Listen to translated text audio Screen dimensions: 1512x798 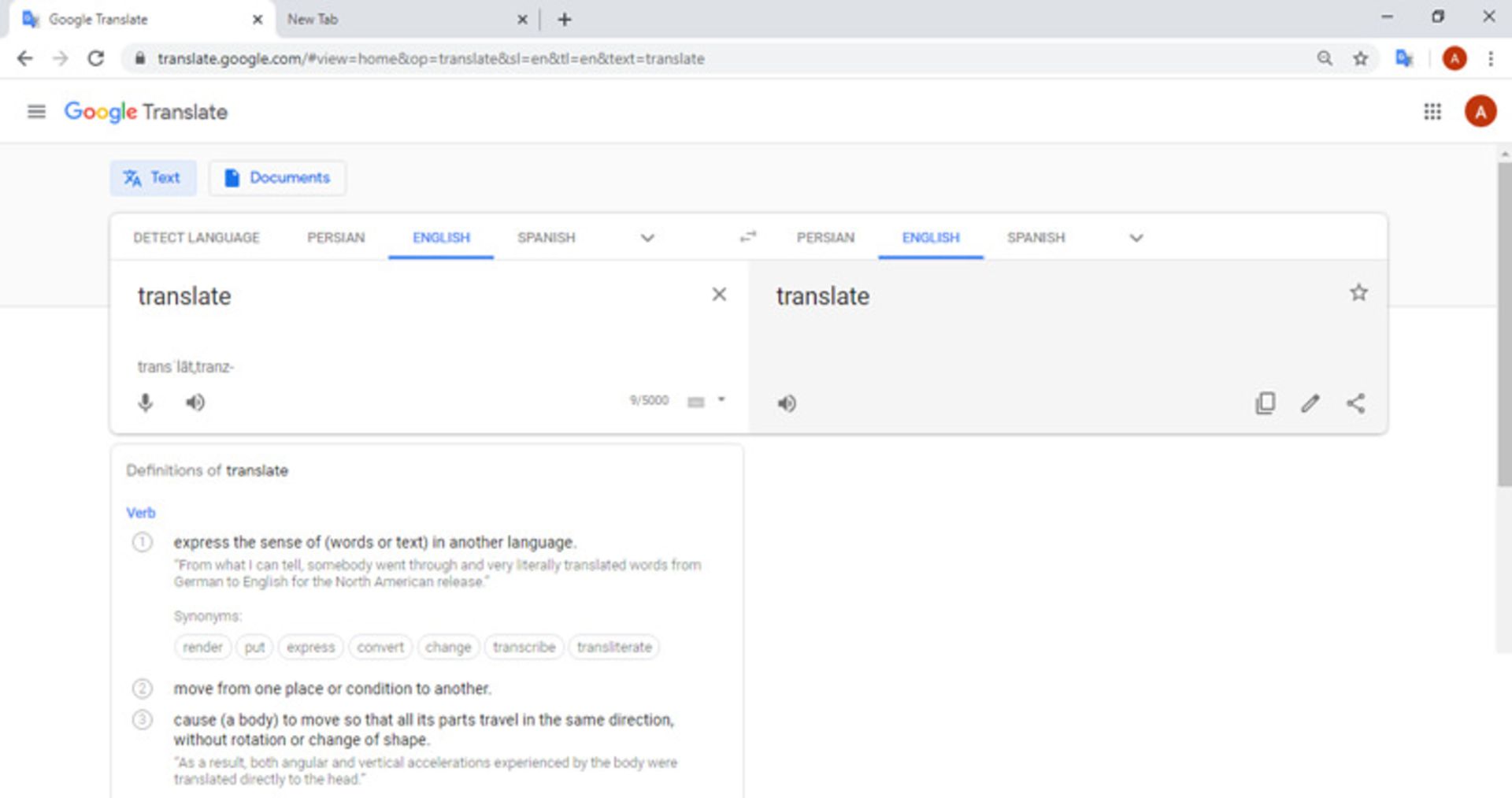point(787,403)
